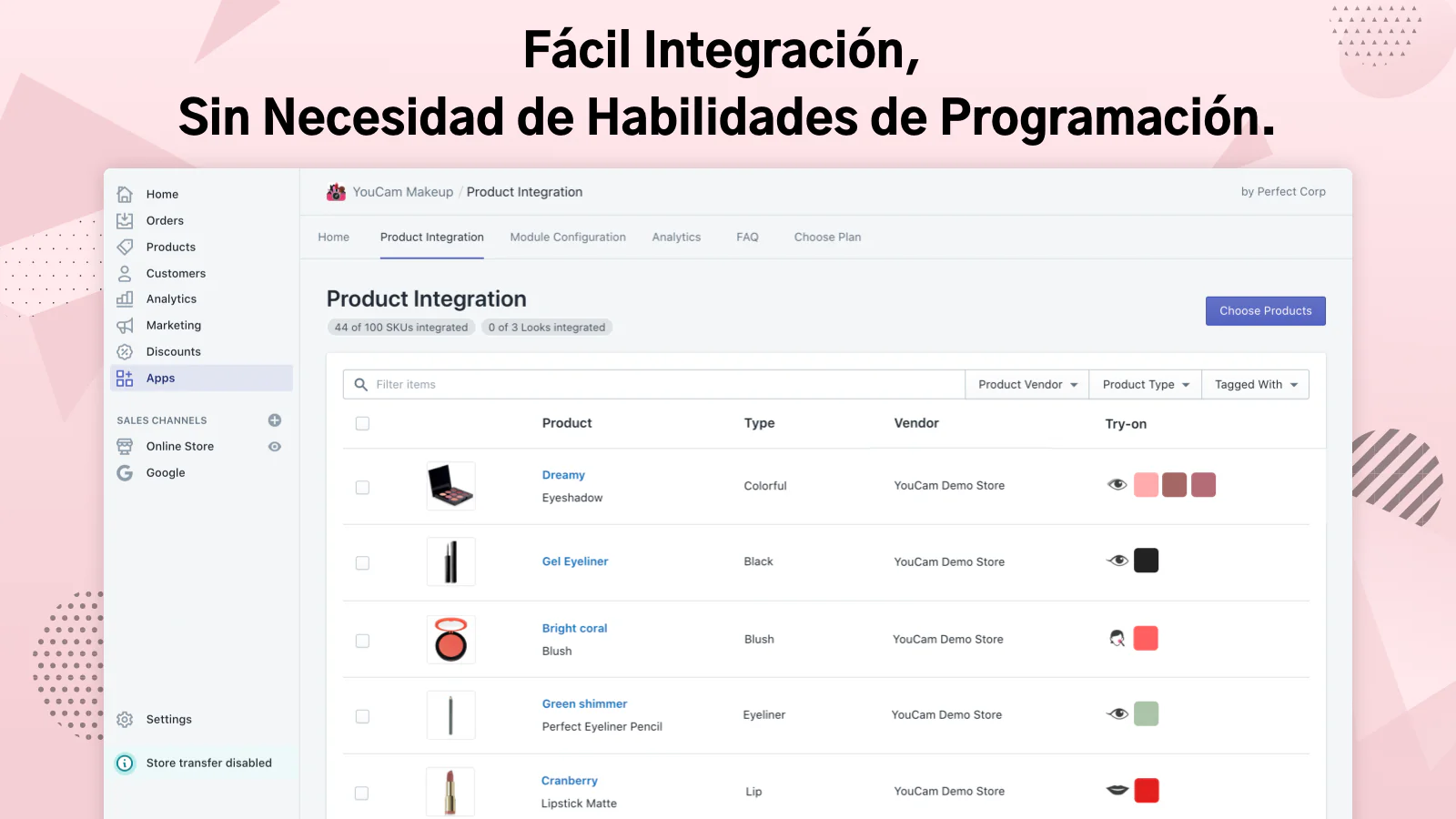Click the Google logo icon
The height and width of the screenshot is (819, 1456).
[x=125, y=472]
